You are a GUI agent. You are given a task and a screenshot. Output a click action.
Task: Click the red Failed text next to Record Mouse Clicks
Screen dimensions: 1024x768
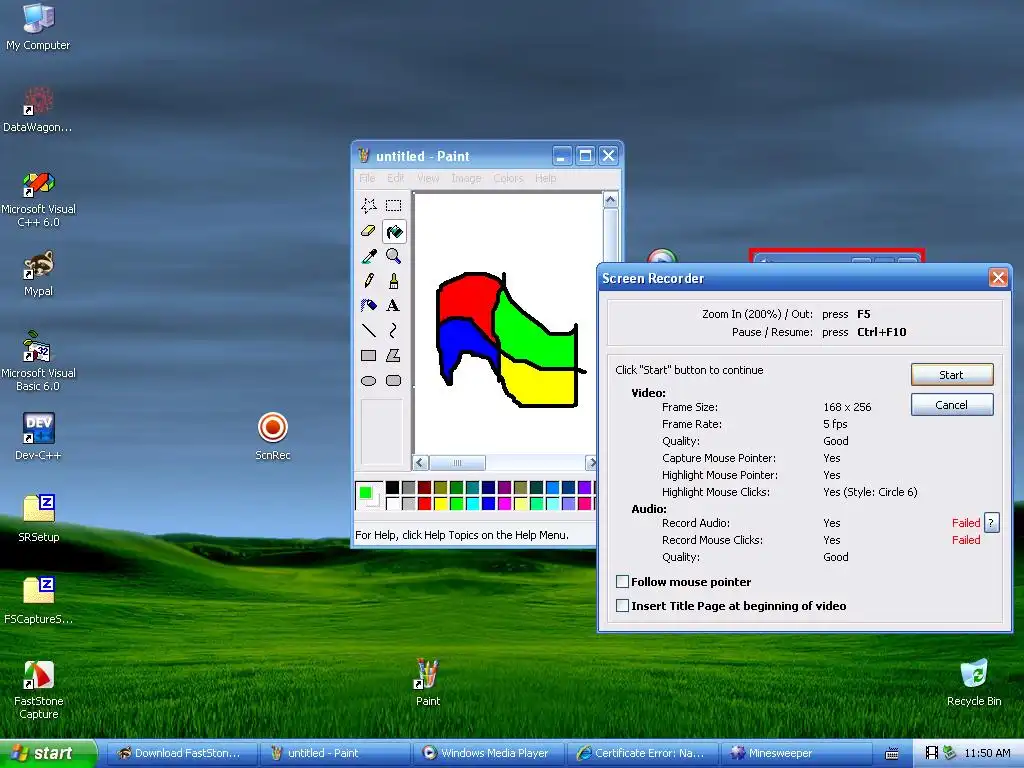point(966,540)
